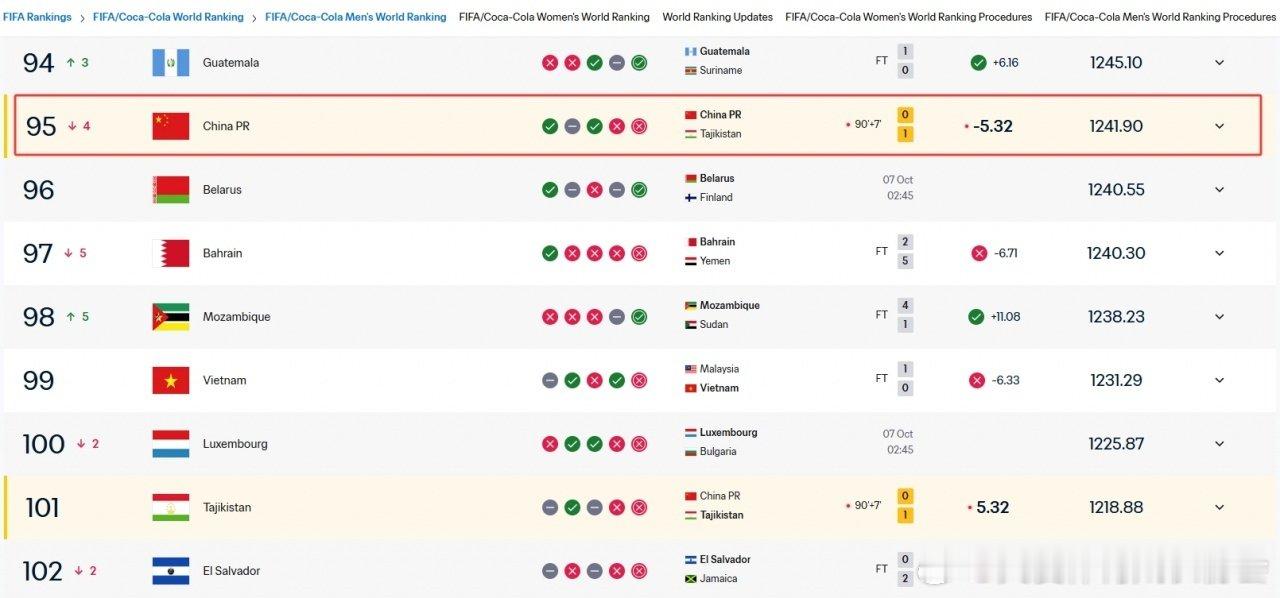Click the Belarus team name in row 96
This screenshot has width=1280, height=598.
pyautogui.click(x=222, y=190)
